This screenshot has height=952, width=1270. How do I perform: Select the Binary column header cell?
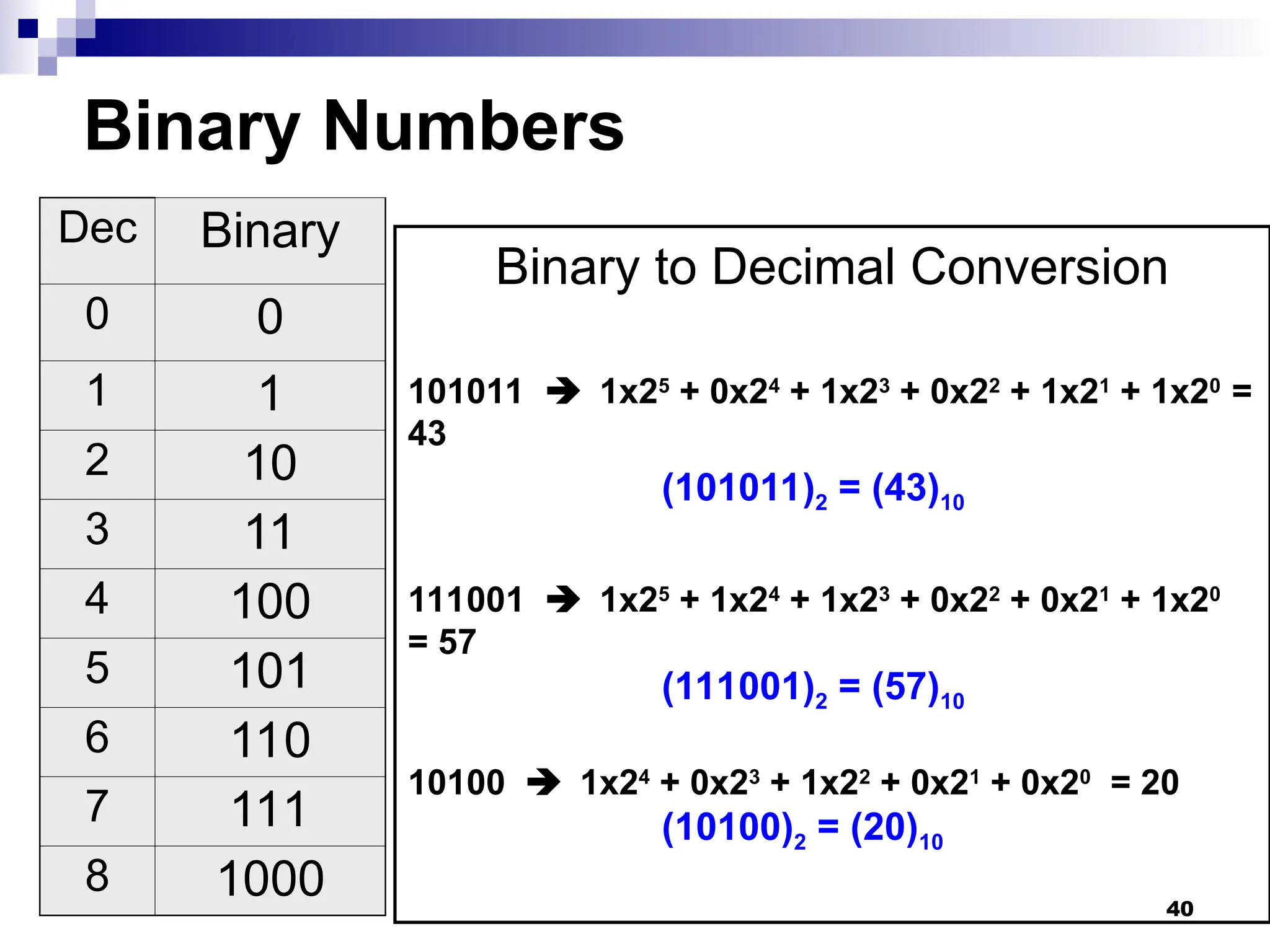tap(270, 232)
